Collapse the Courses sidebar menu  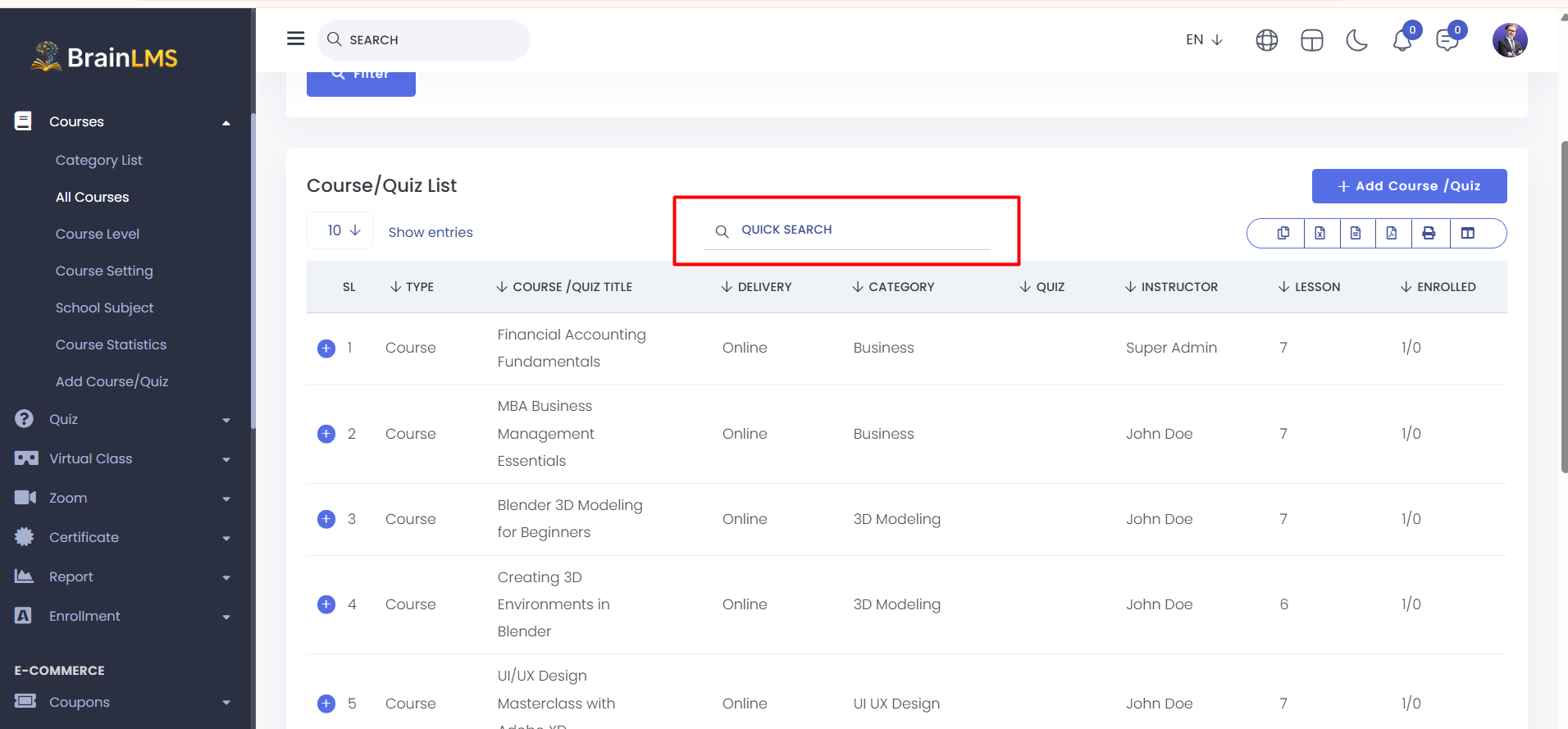click(123, 121)
